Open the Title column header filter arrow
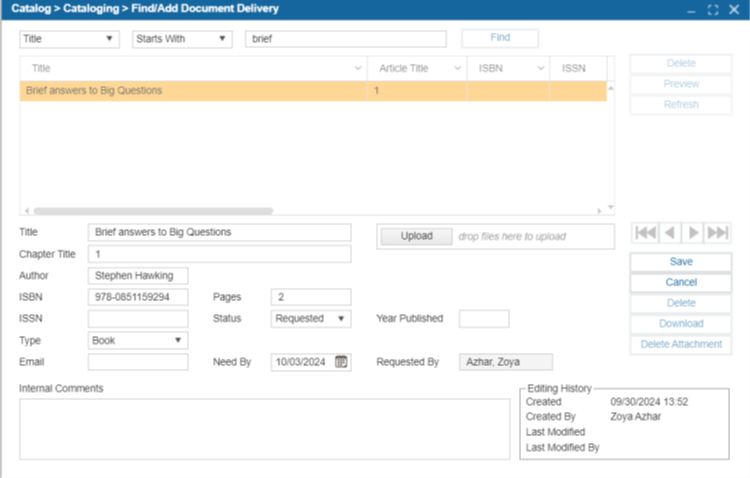This screenshot has width=750, height=478. pos(358,68)
